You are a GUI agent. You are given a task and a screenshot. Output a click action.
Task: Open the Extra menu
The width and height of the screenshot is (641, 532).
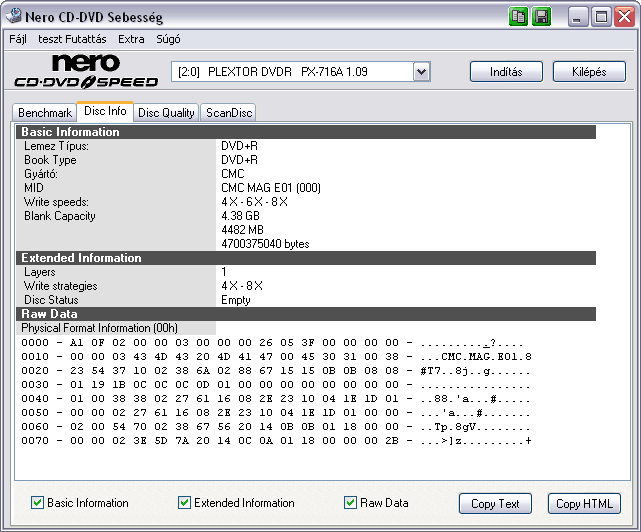coord(131,39)
